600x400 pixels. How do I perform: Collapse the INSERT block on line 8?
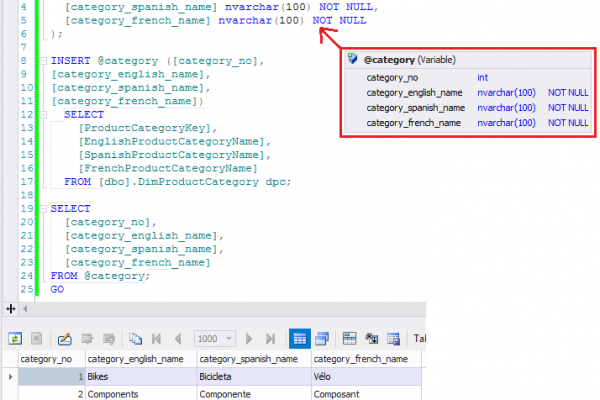click(43, 61)
